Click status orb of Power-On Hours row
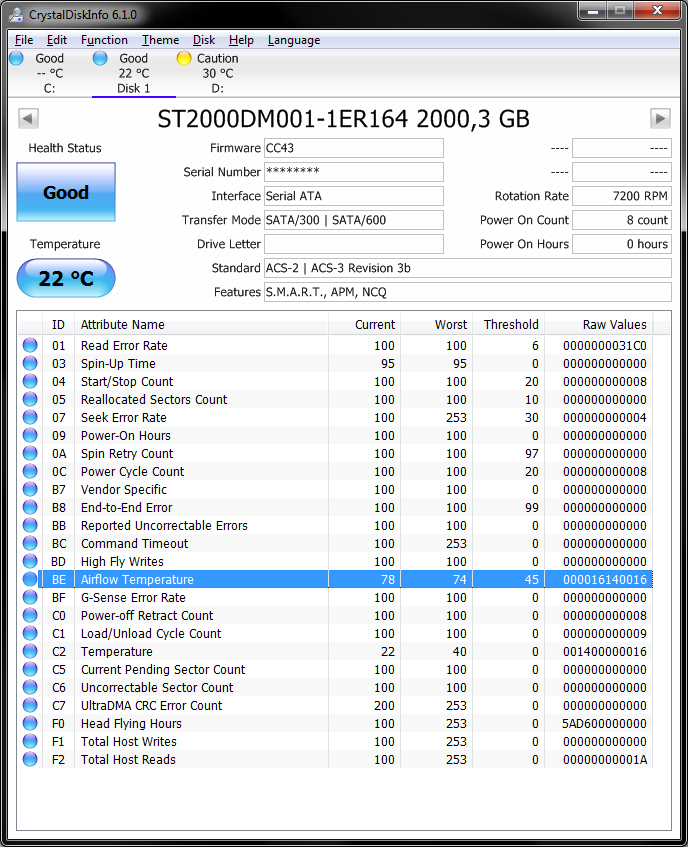688x847 pixels. (30, 435)
